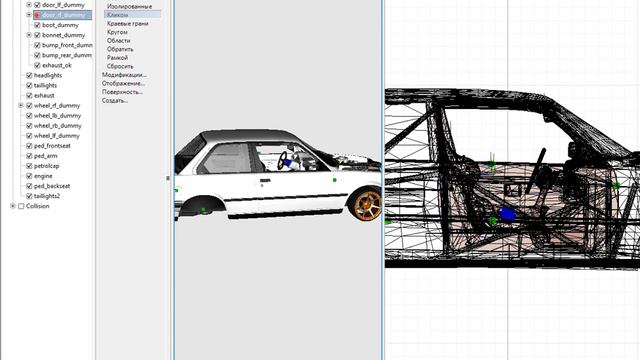Screen dimensions: 640x360
Task: Open the Поверхность... submenu
Action: coord(122,92)
